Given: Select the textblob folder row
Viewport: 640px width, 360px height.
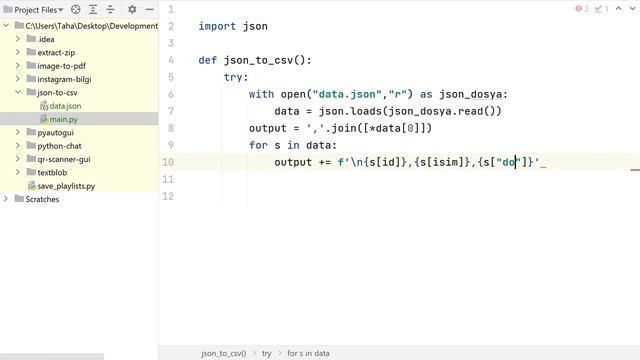Looking at the screenshot, I should tap(79, 172).
